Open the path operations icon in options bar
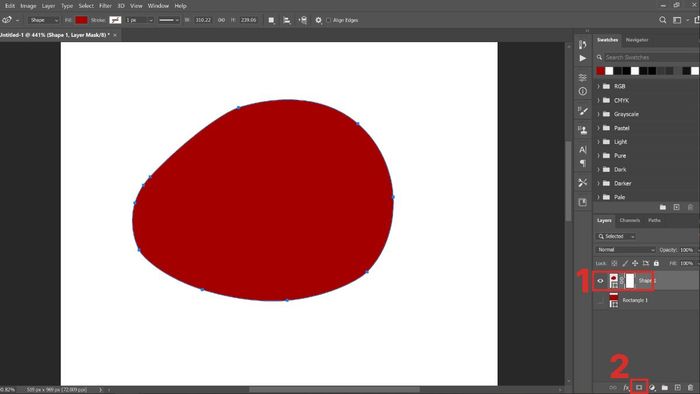 [x=271, y=20]
